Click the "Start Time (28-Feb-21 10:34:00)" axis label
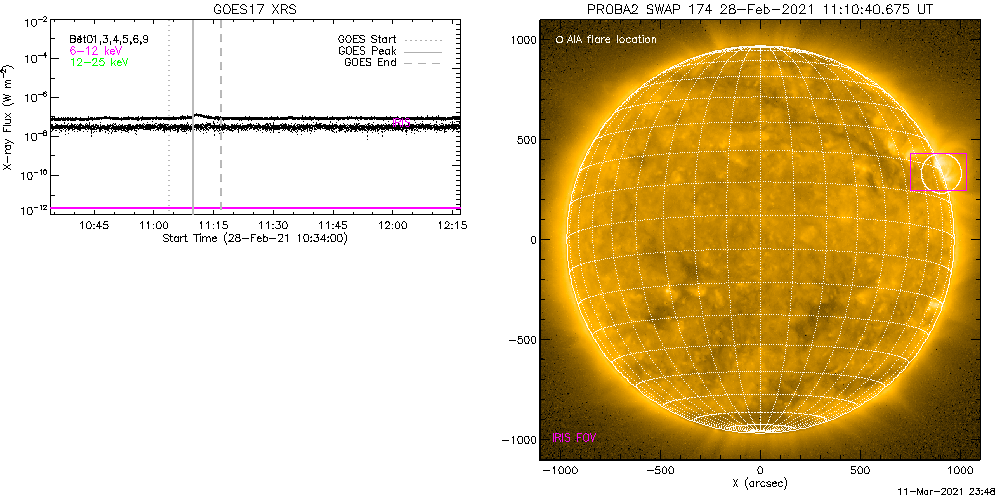Image resolution: width=1000 pixels, height=500 pixels. tap(255, 238)
